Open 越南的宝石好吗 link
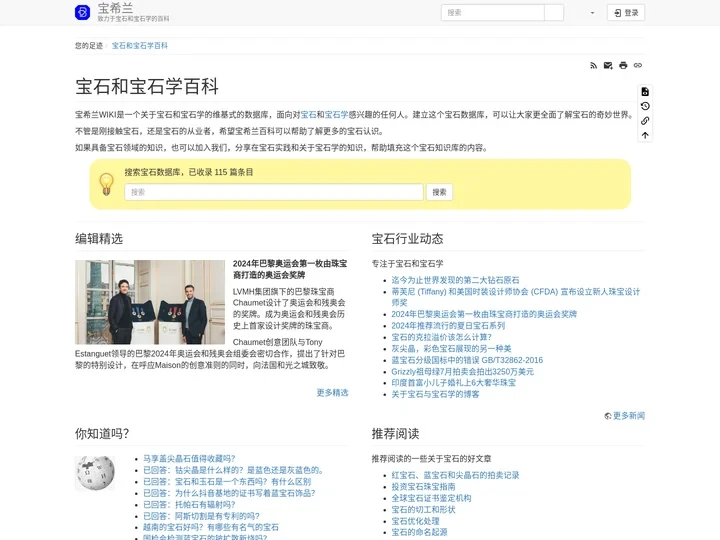The image size is (720, 540). [211, 527]
